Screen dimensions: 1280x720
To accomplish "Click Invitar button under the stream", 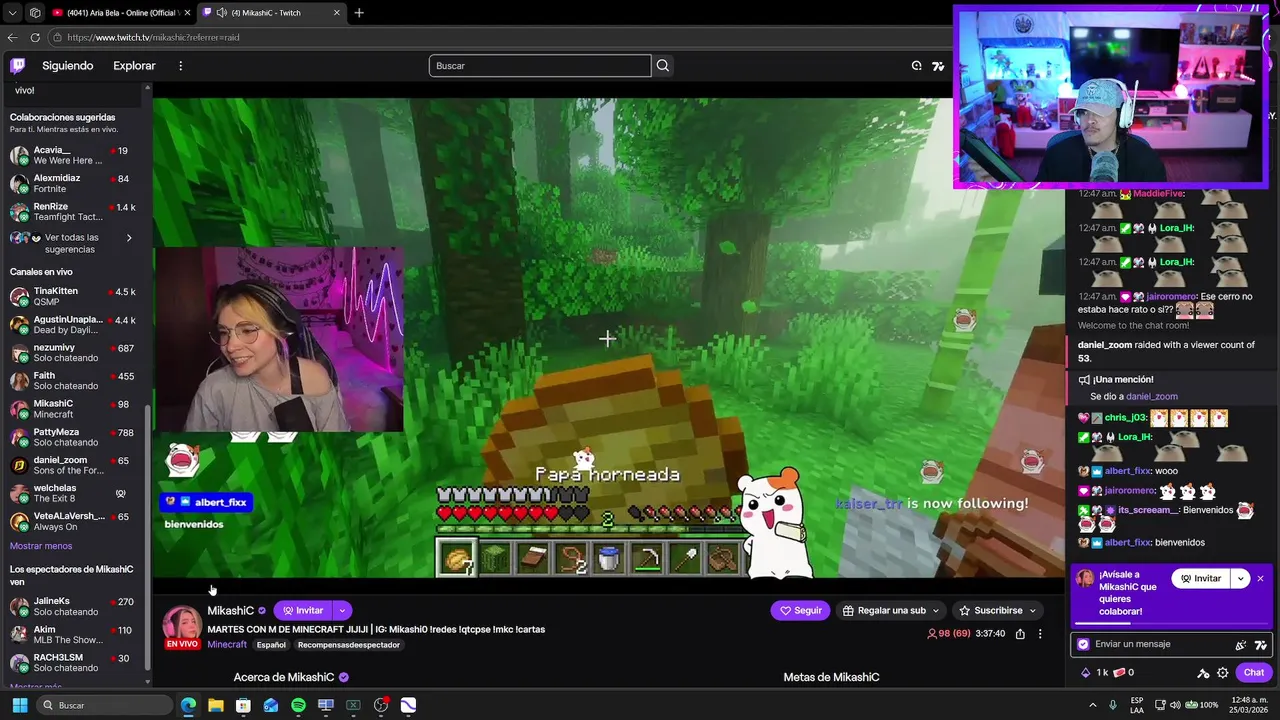I will click(x=303, y=610).
